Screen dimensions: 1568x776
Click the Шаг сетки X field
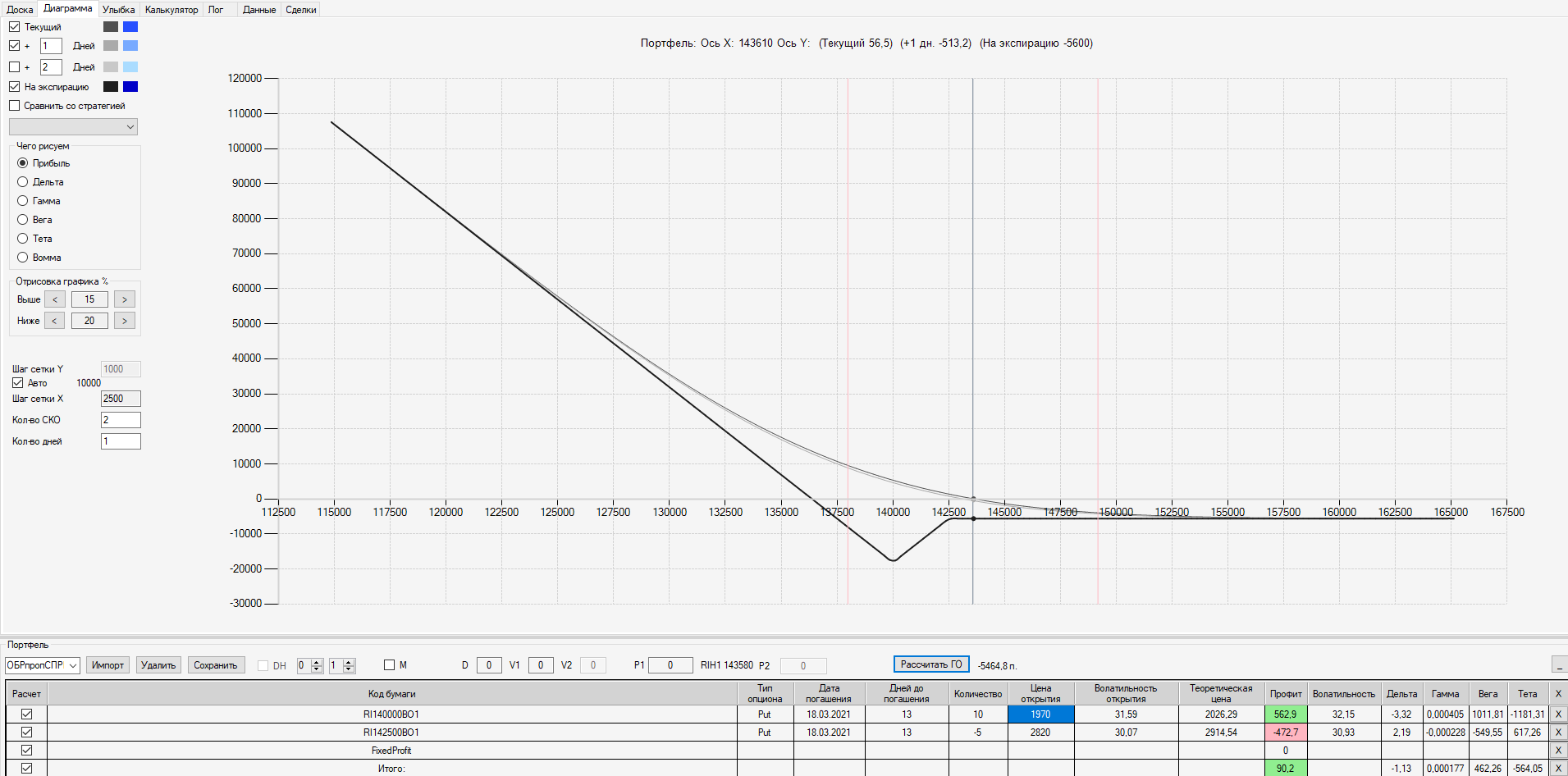click(121, 399)
